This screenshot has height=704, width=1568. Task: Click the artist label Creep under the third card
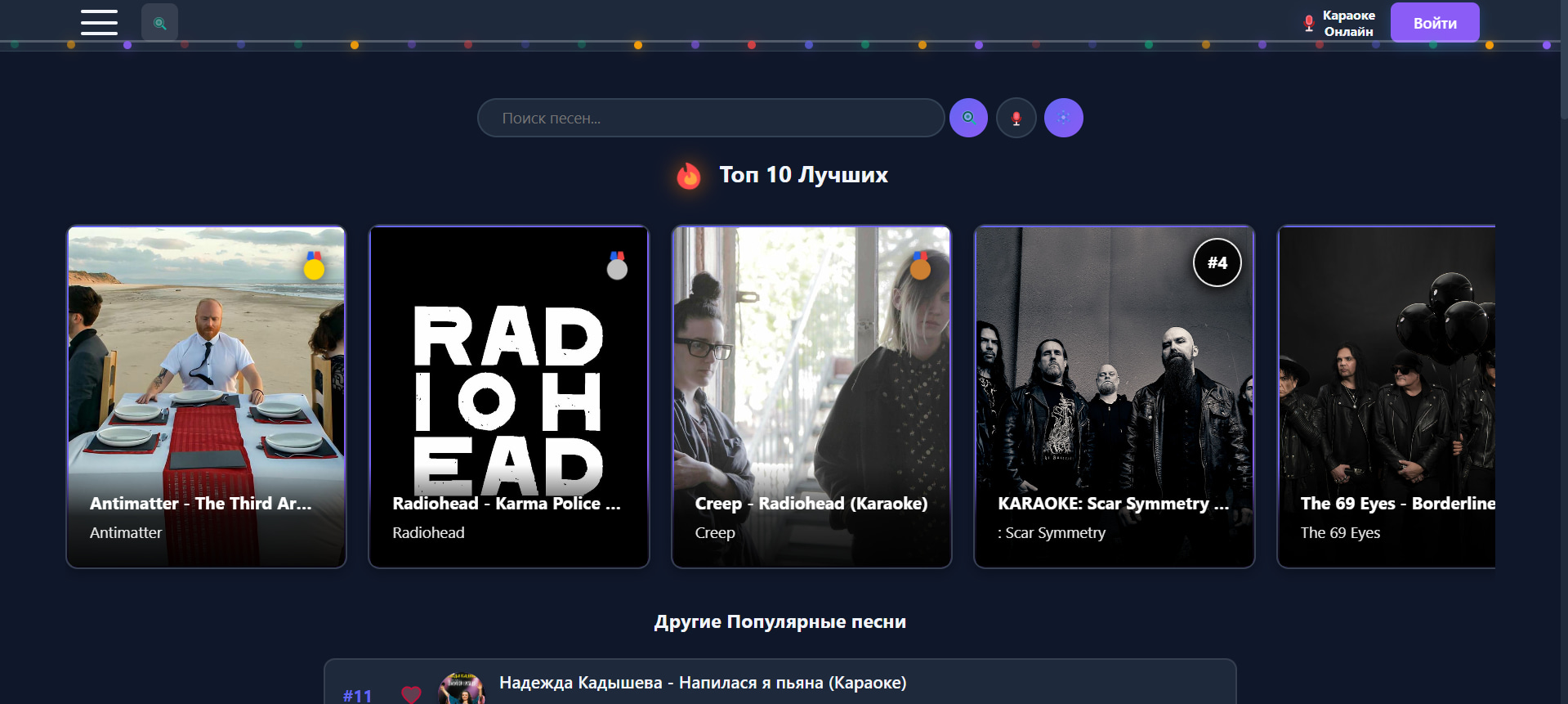pyautogui.click(x=715, y=533)
